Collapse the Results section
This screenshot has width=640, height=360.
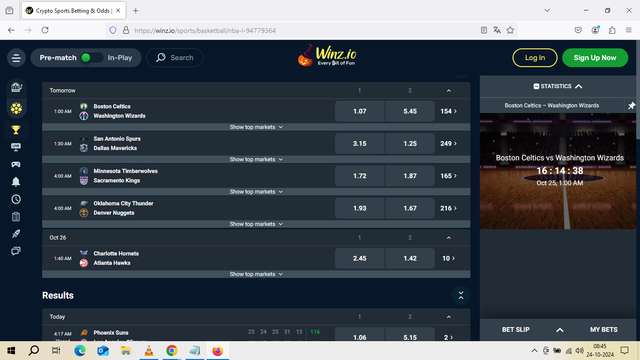tap(461, 296)
